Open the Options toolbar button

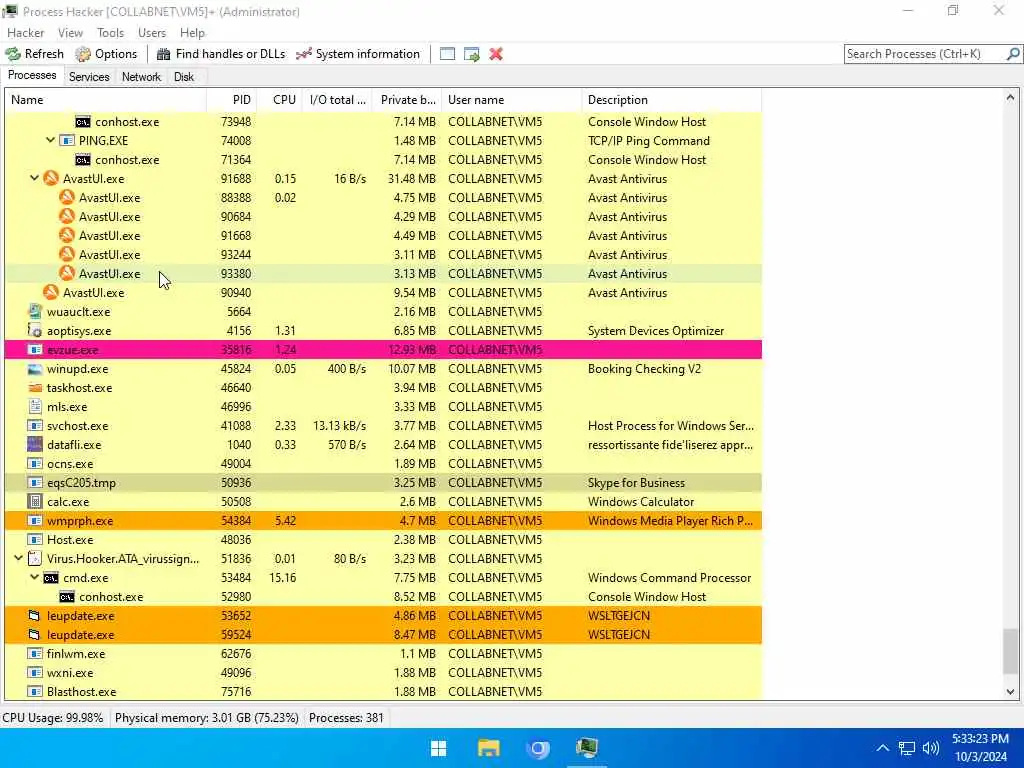[x=106, y=54]
